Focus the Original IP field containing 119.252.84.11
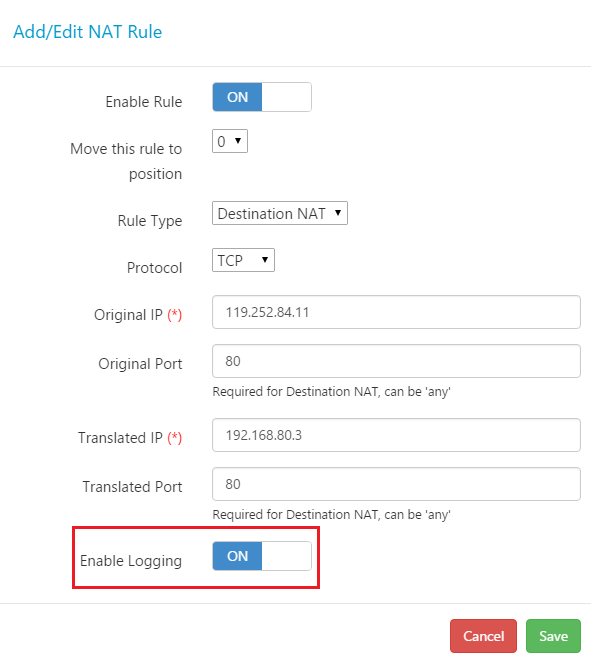The height and width of the screenshot is (666, 591). [396, 312]
